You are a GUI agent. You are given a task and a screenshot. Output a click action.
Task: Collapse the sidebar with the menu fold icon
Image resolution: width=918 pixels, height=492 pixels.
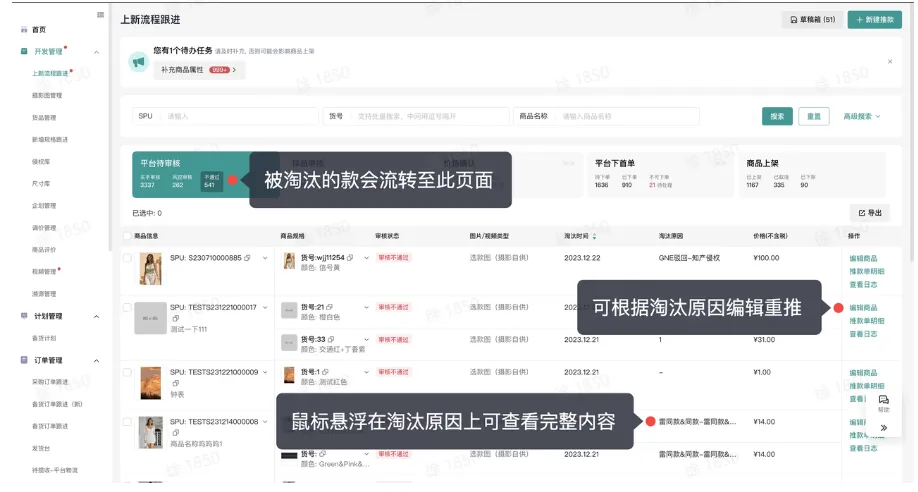coord(100,15)
